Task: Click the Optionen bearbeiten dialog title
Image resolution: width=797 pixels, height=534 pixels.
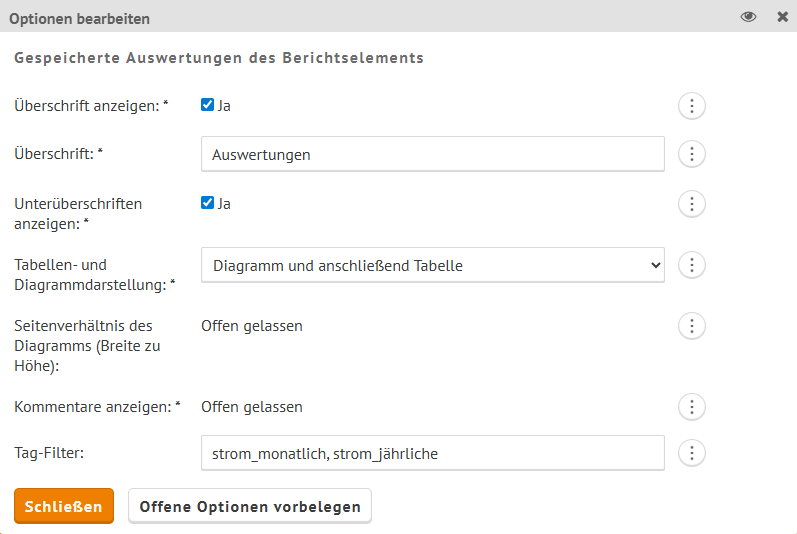Action: pos(79,19)
